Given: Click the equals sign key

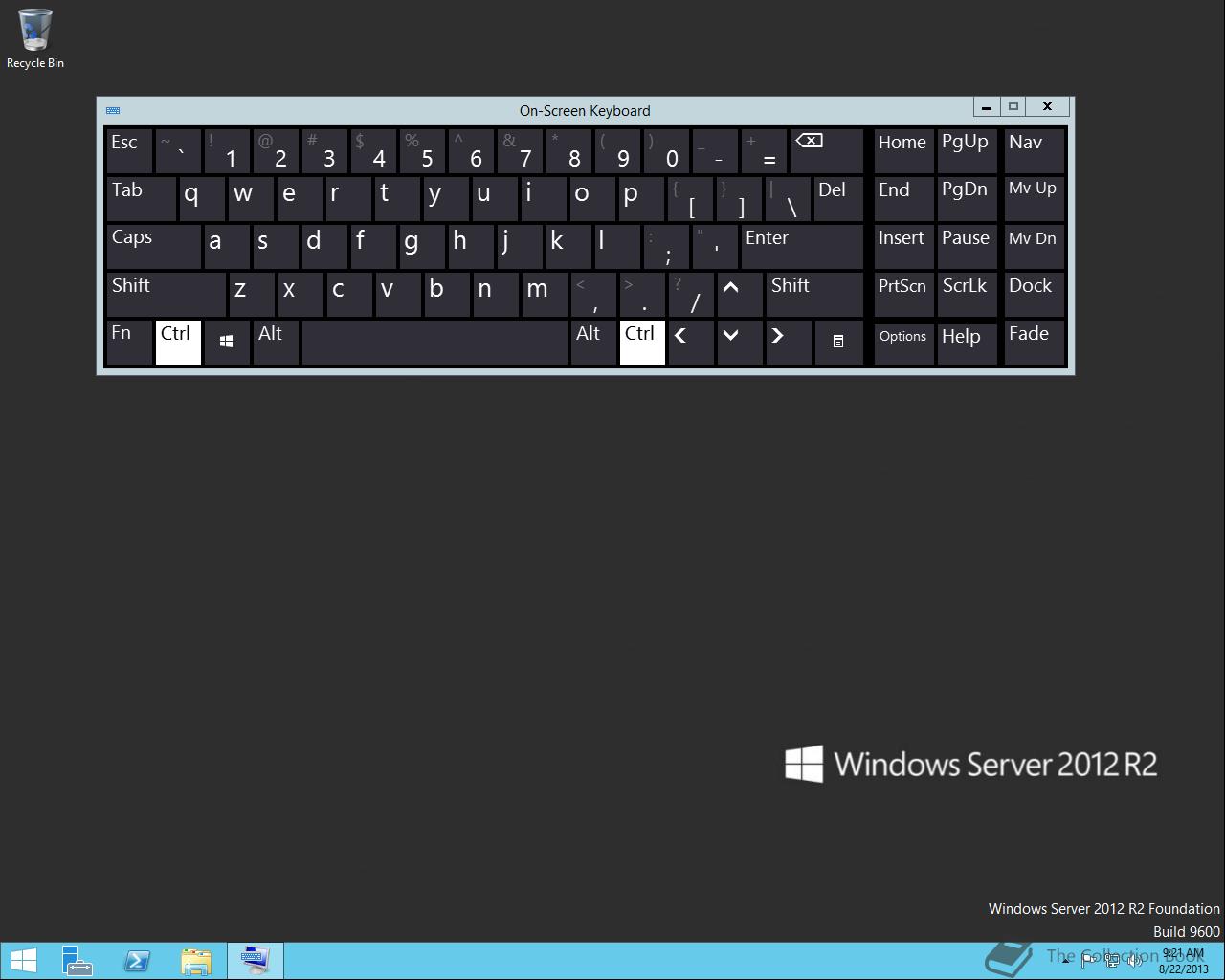Looking at the screenshot, I should [x=764, y=151].
